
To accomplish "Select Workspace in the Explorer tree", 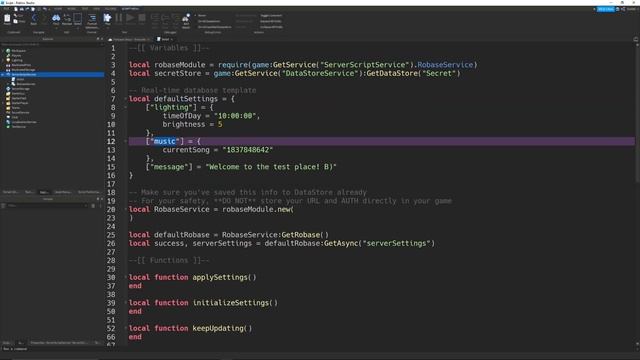I will [18, 51].
